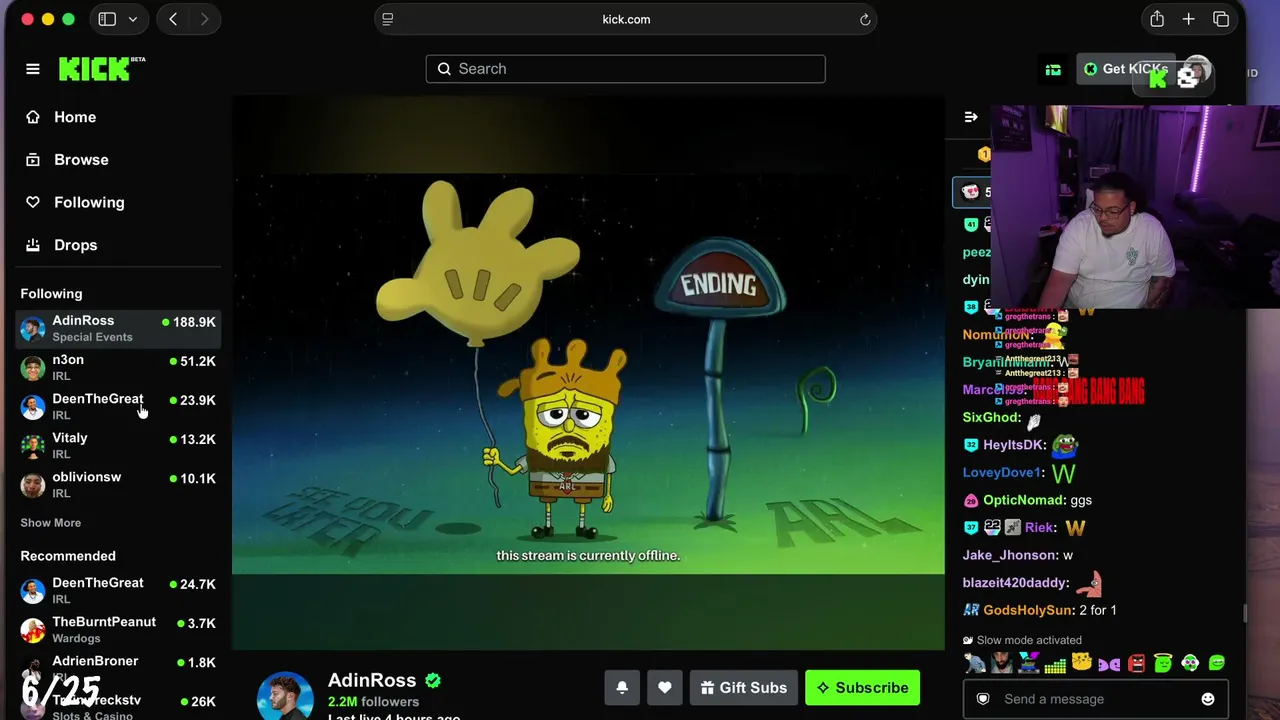Image resolution: width=1280 pixels, height=720 pixels.
Task: Open the emoji picker in chat
Action: (x=1208, y=699)
